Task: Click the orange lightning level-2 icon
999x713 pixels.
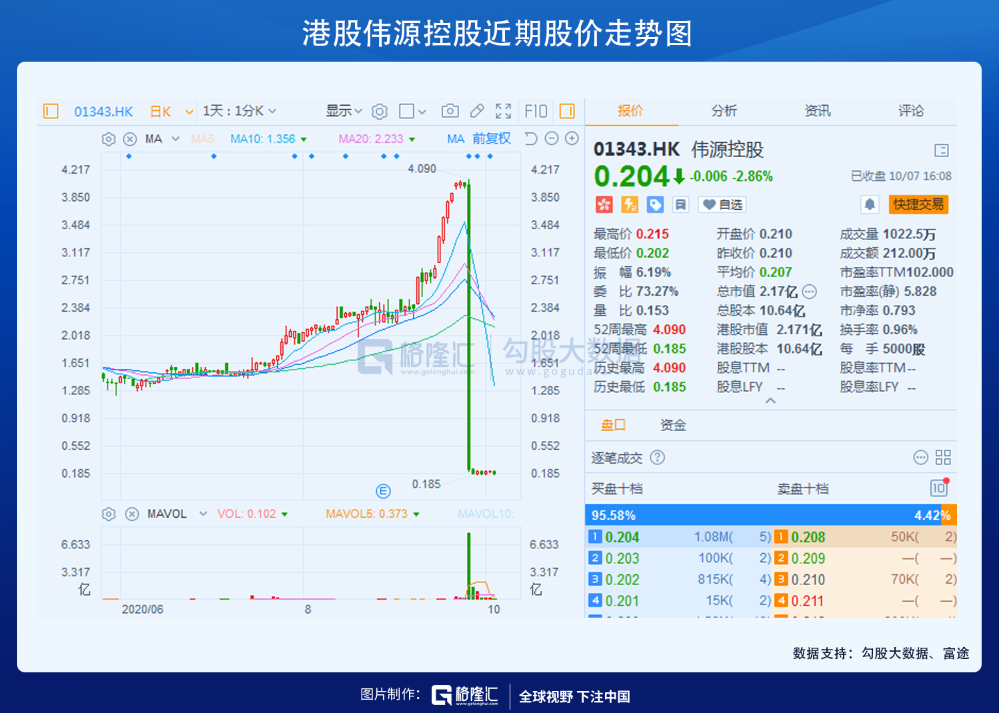Action: click(x=629, y=205)
